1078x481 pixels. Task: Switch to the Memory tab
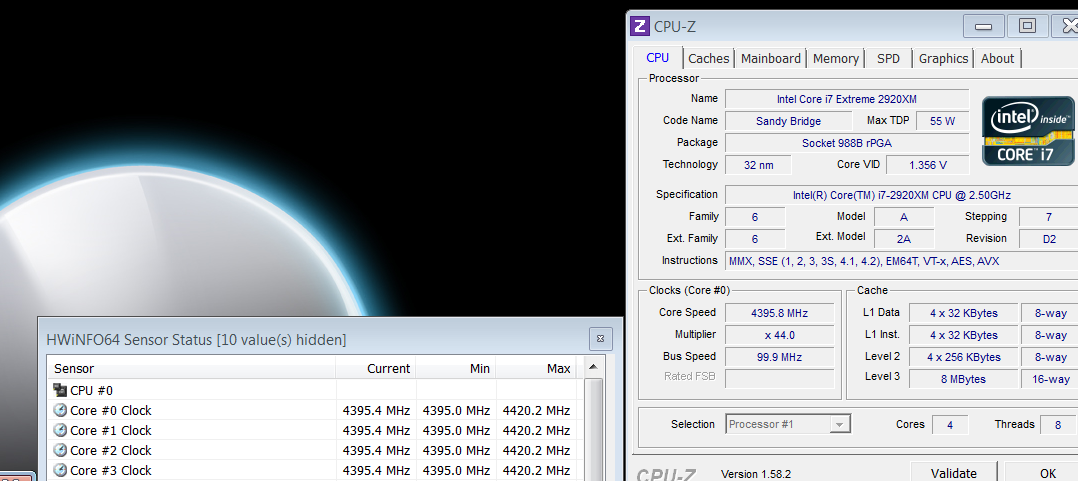(836, 58)
